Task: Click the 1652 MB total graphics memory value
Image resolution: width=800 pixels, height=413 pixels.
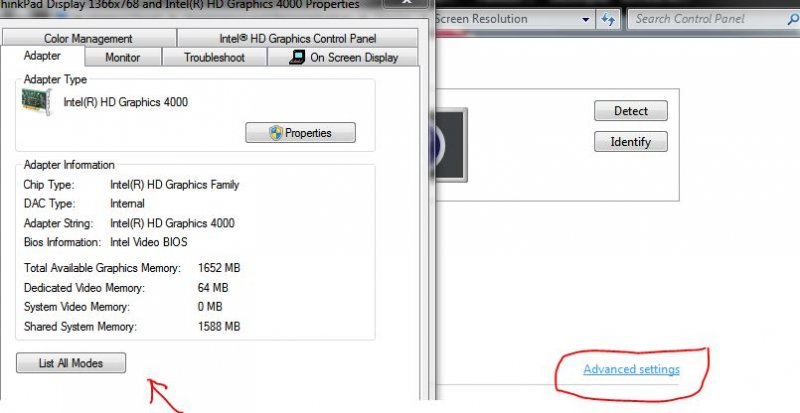Action: click(218, 268)
